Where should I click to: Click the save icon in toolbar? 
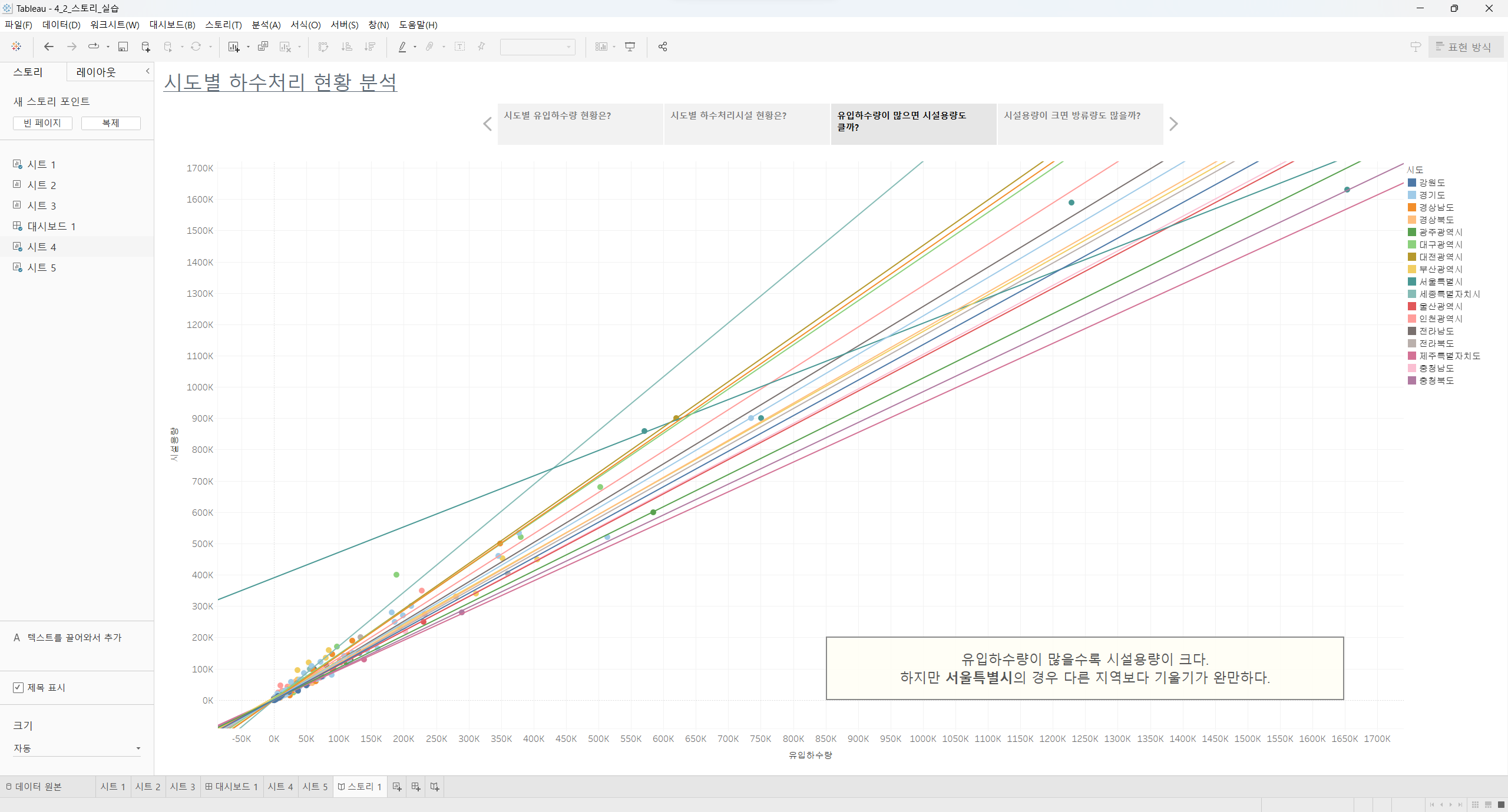[x=123, y=47]
